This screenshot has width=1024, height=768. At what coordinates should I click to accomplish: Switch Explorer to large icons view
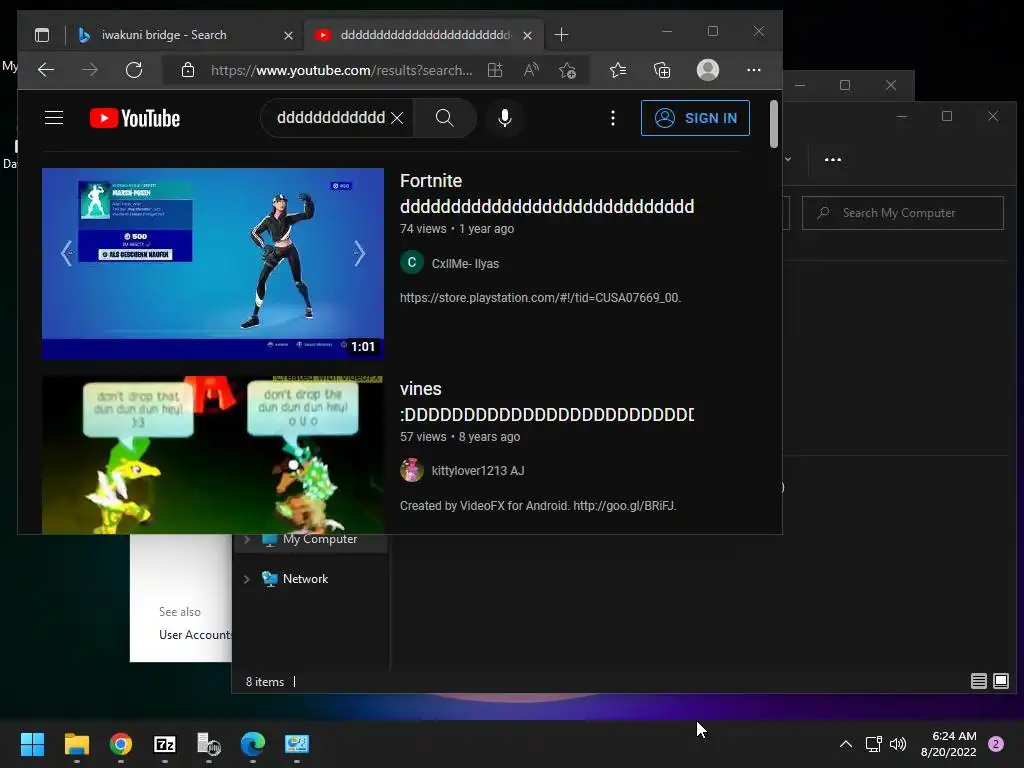coord(1000,681)
